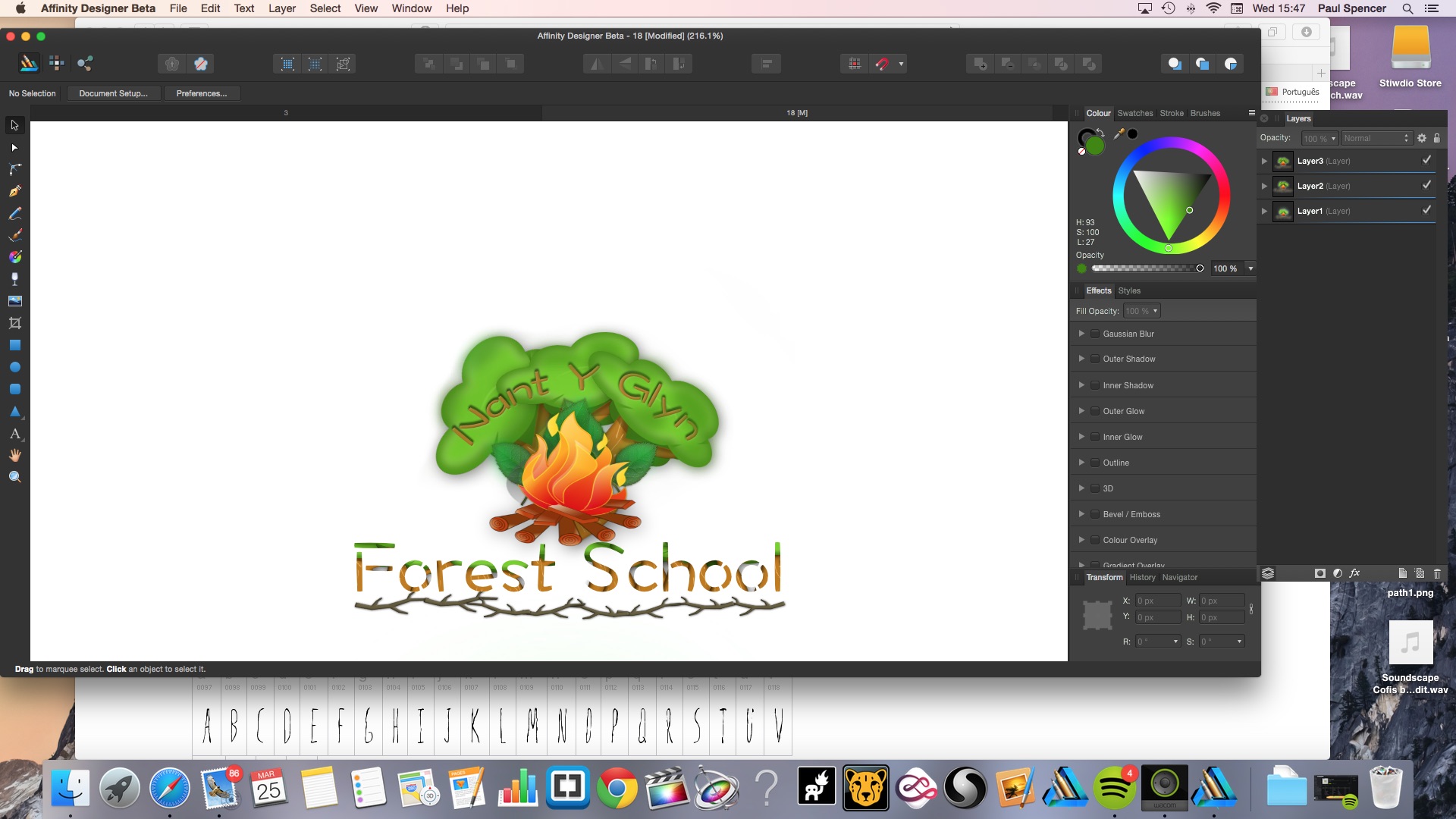The height and width of the screenshot is (819, 1456).
Task: Open the Layer menu
Action: tap(281, 8)
